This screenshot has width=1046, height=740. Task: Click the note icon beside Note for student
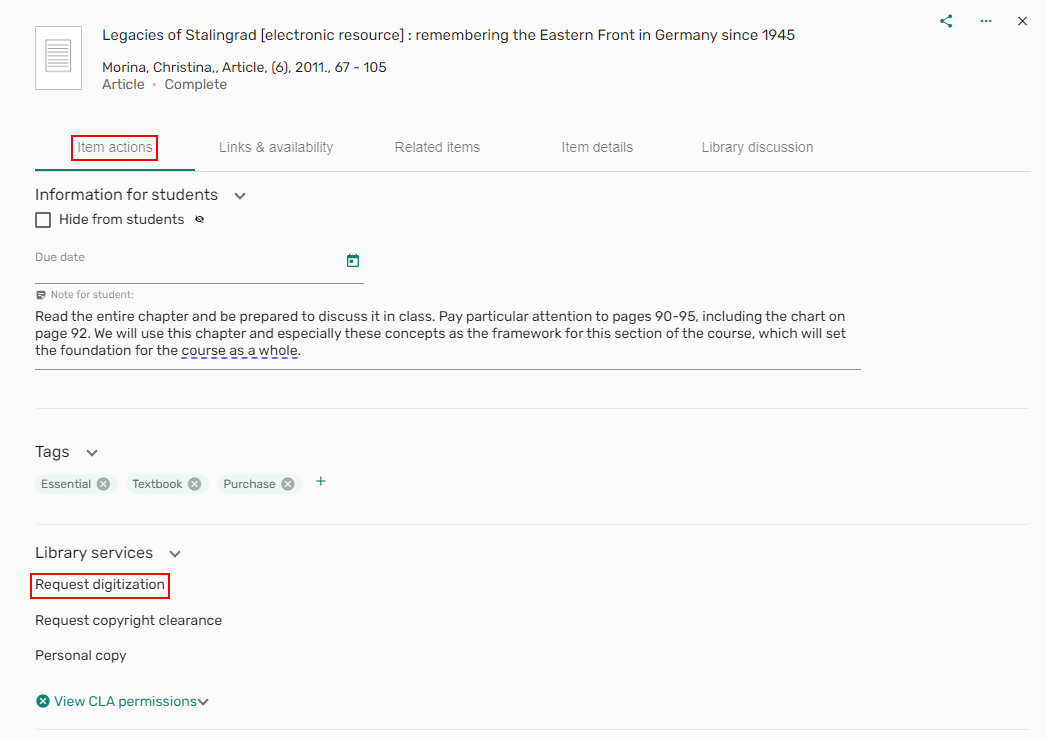(41, 295)
